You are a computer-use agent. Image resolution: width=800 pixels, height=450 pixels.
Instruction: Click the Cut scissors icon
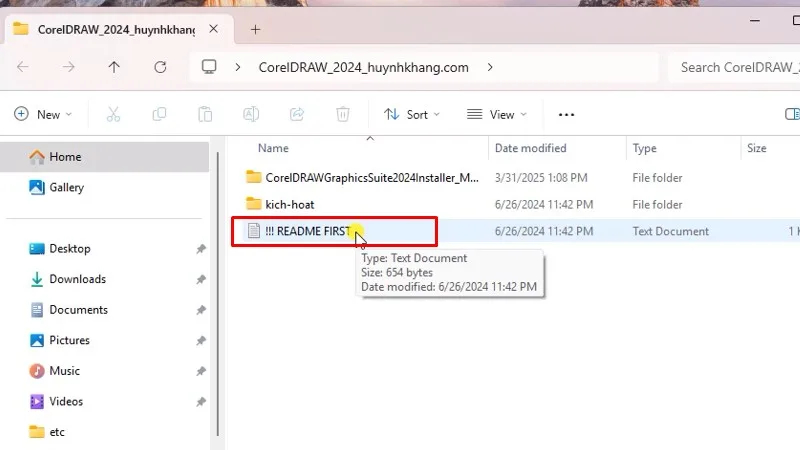[x=113, y=115]
